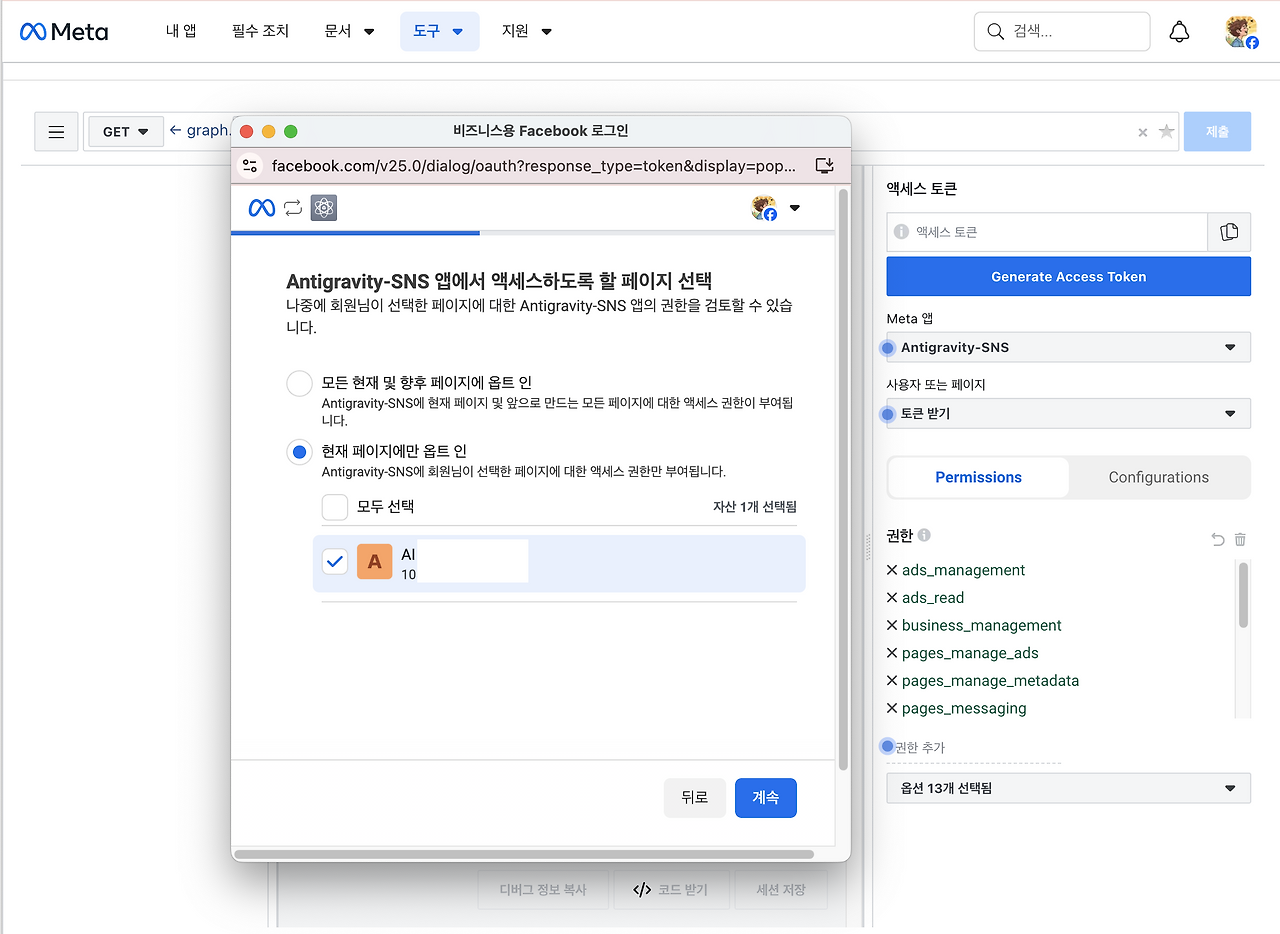Screen dimensions: 1280x934
Task: Click the site info icon in popup address bar
Action: click(250, 166)
